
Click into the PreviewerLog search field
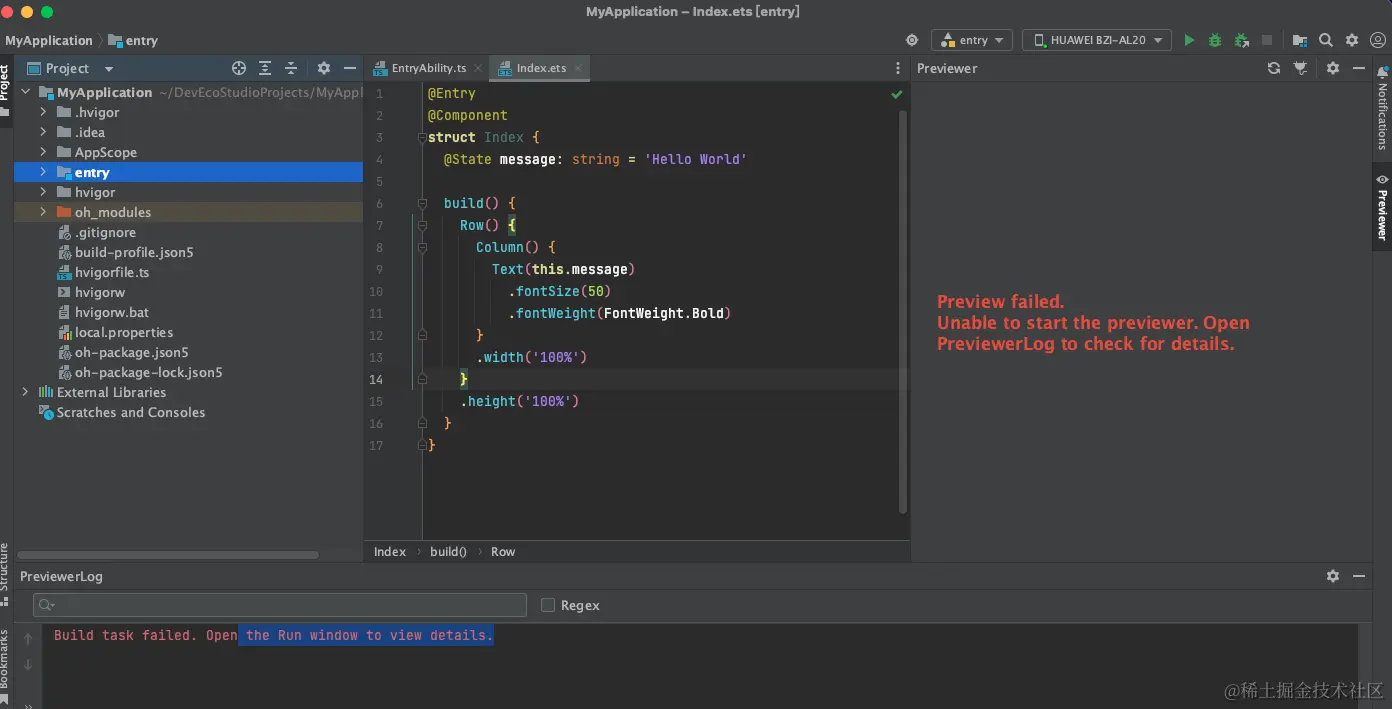coord(280,605)
